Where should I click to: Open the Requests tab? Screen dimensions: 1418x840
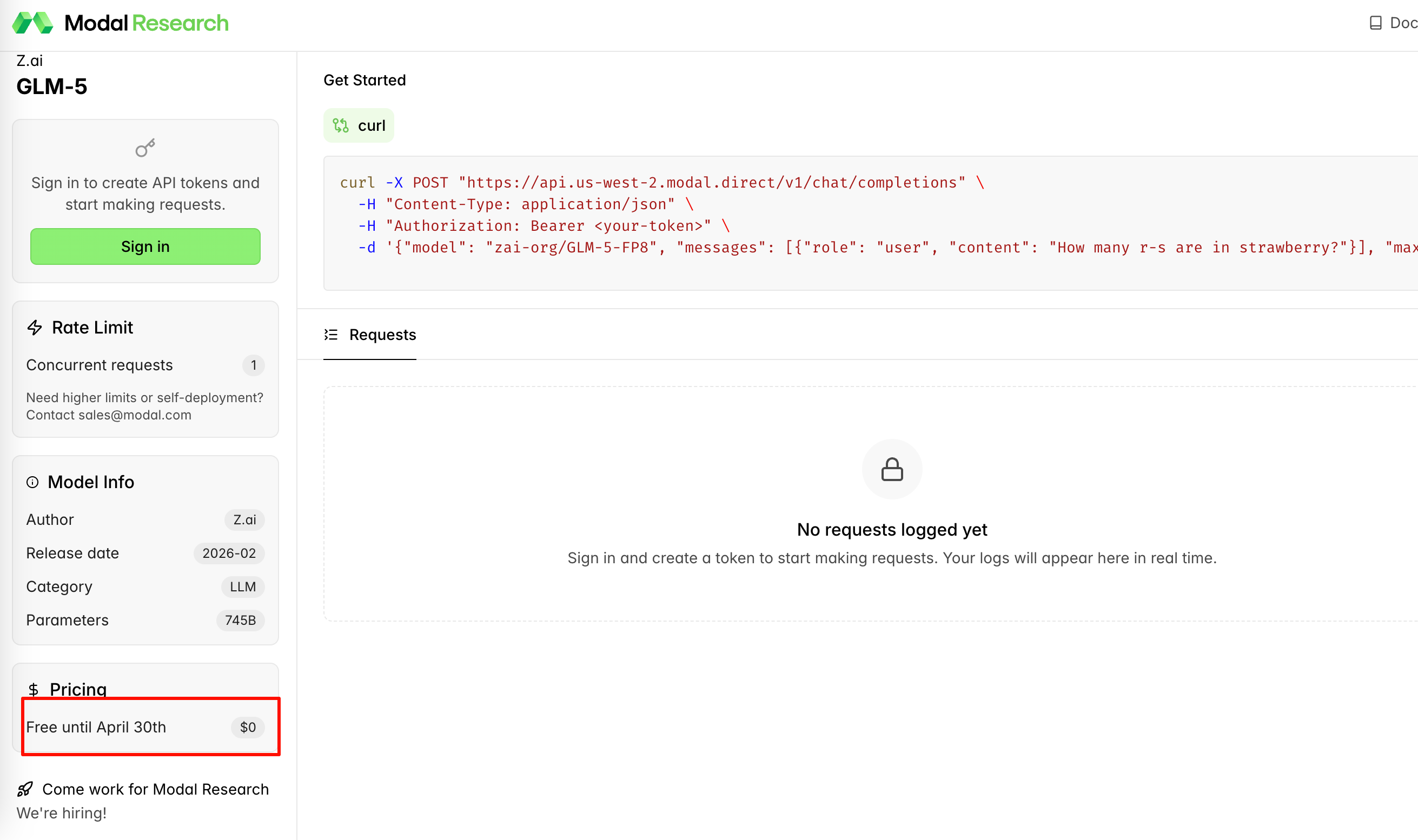pyautogui.click(x=382, y=335)
